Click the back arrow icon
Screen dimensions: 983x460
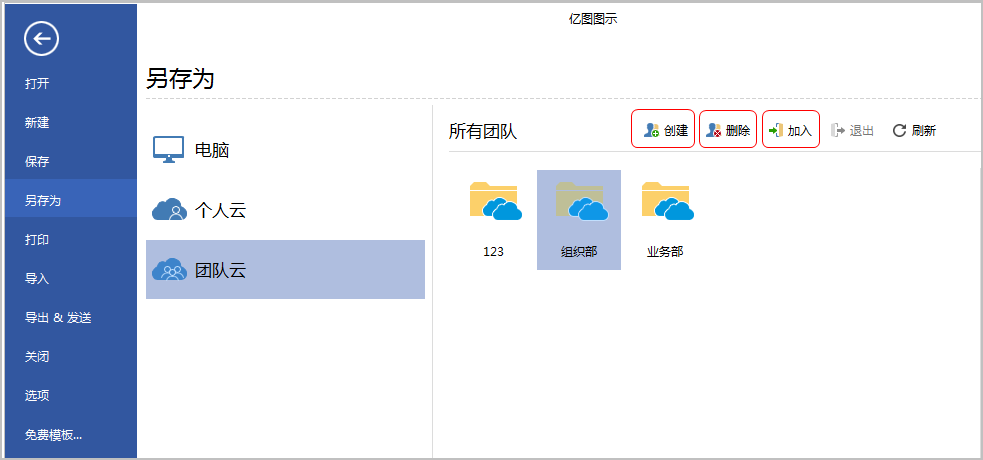click(x=42, y=39)
